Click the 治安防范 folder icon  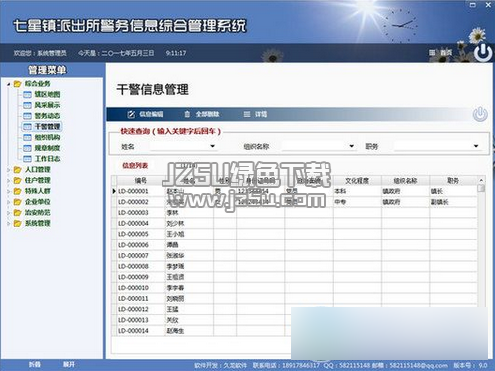[18, 212]
